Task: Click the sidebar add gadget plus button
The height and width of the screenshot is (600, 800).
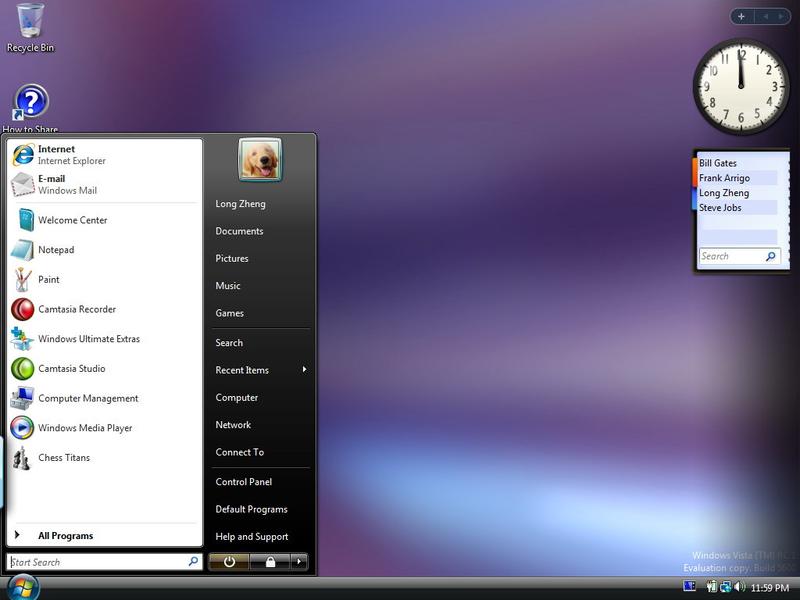Action: (x=741, y=16)
